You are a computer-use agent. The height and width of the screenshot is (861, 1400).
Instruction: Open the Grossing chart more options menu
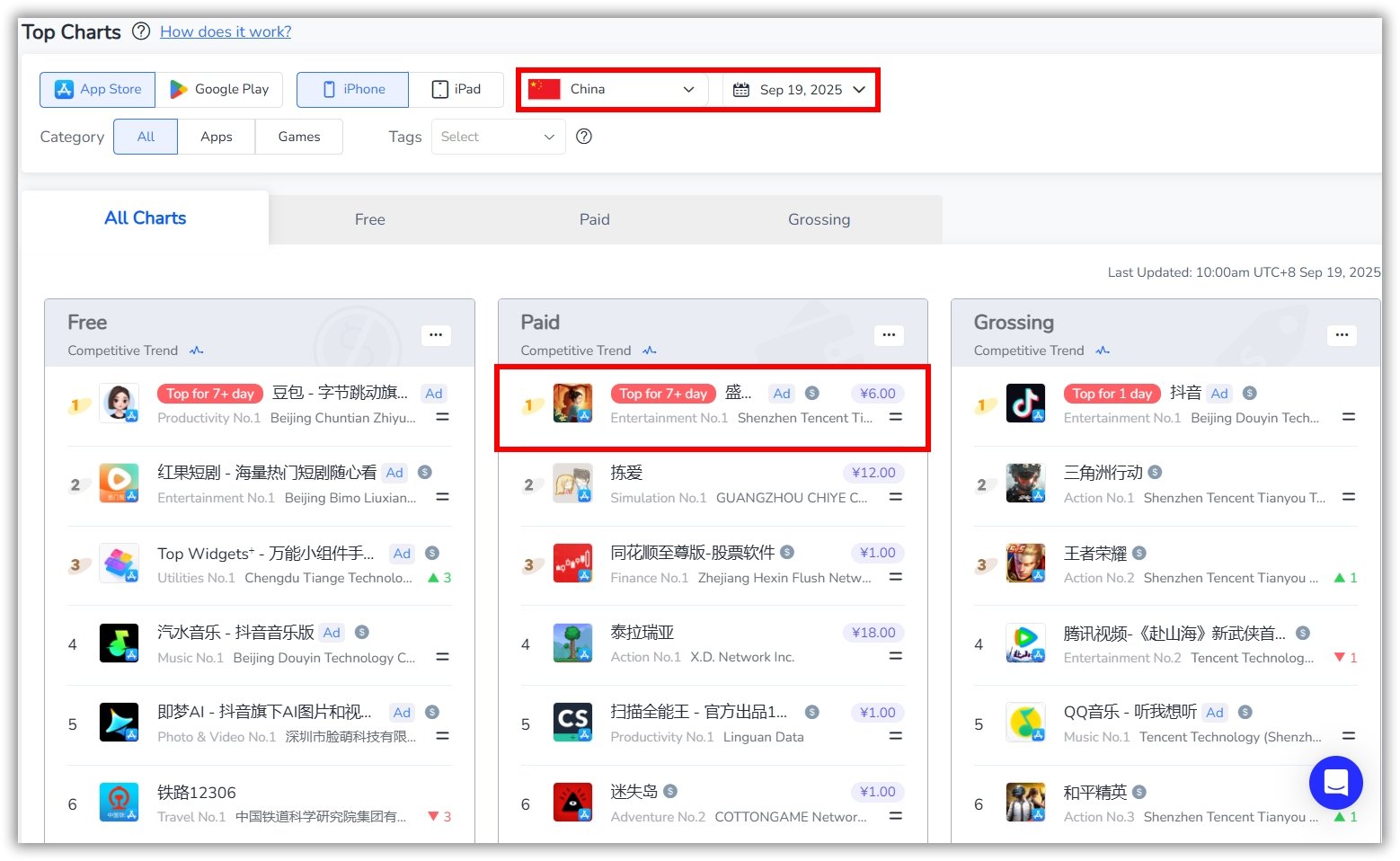1342,335
